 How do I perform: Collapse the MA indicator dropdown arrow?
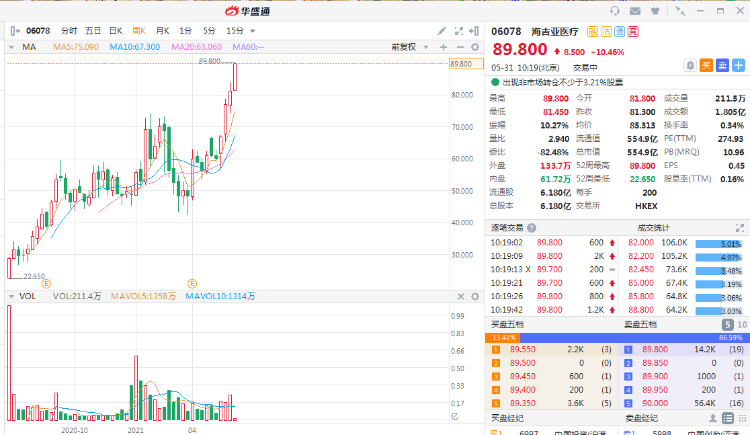(x=11, y=47)
